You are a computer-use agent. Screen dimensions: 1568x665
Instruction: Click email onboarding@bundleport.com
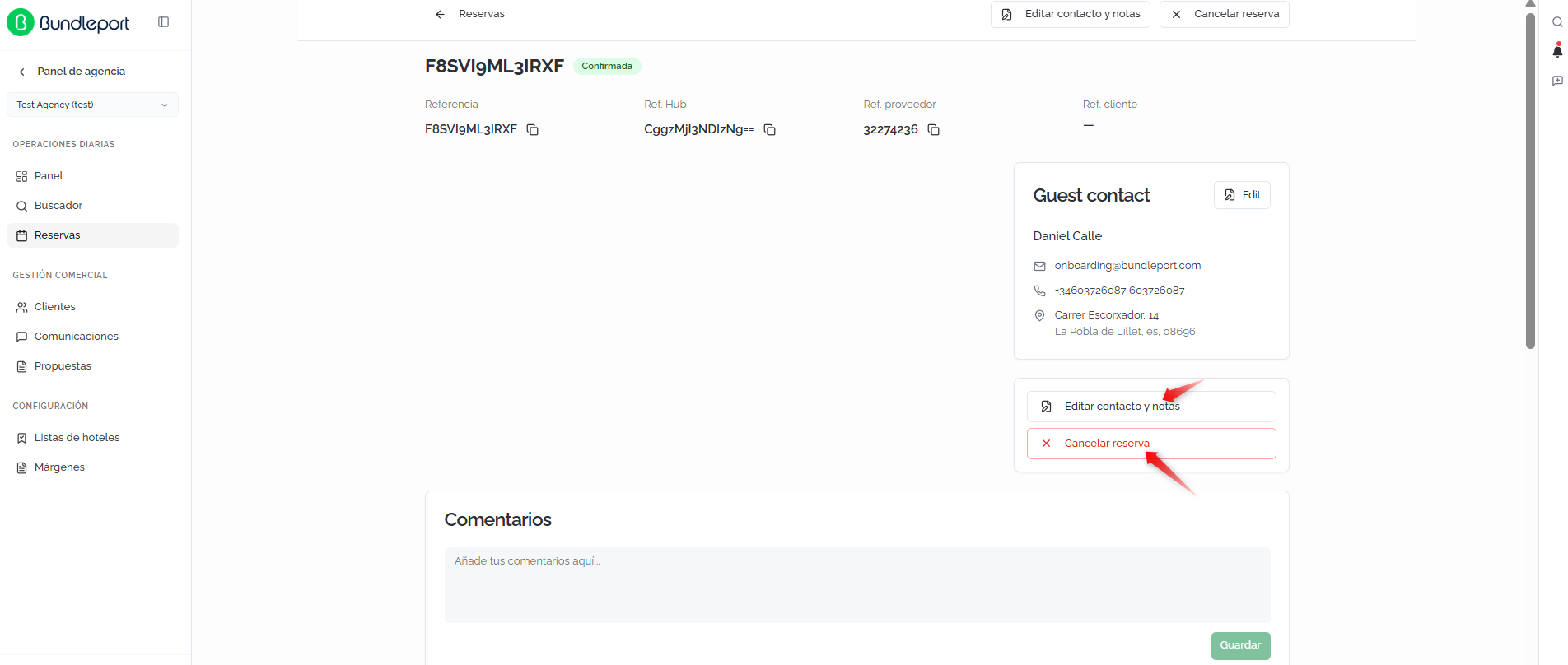(x=1127, y=266)
